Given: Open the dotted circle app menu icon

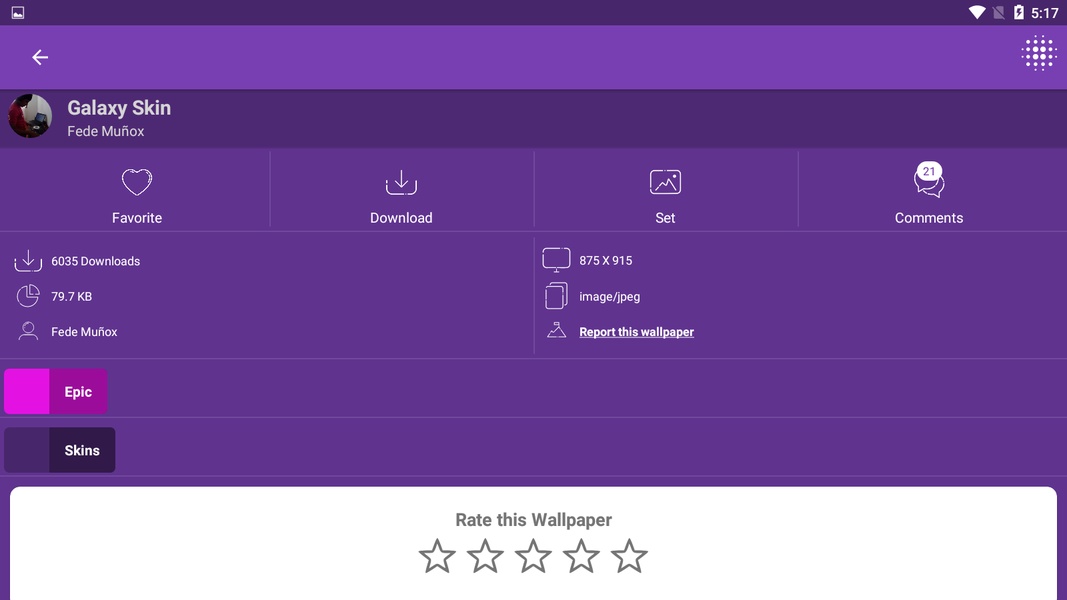Looking at the screenshot, I should coord(1038,53).
